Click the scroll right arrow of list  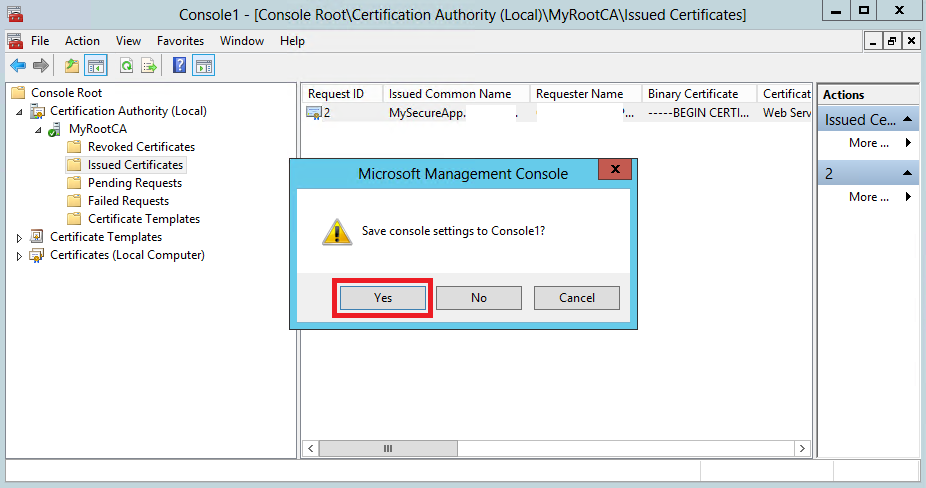coord(802,448)
